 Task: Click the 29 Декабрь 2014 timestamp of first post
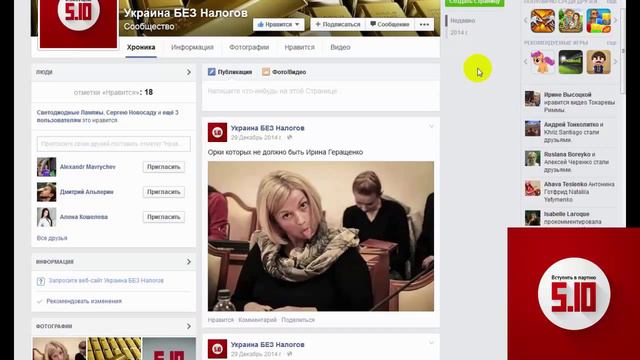(x=256, y=138)
